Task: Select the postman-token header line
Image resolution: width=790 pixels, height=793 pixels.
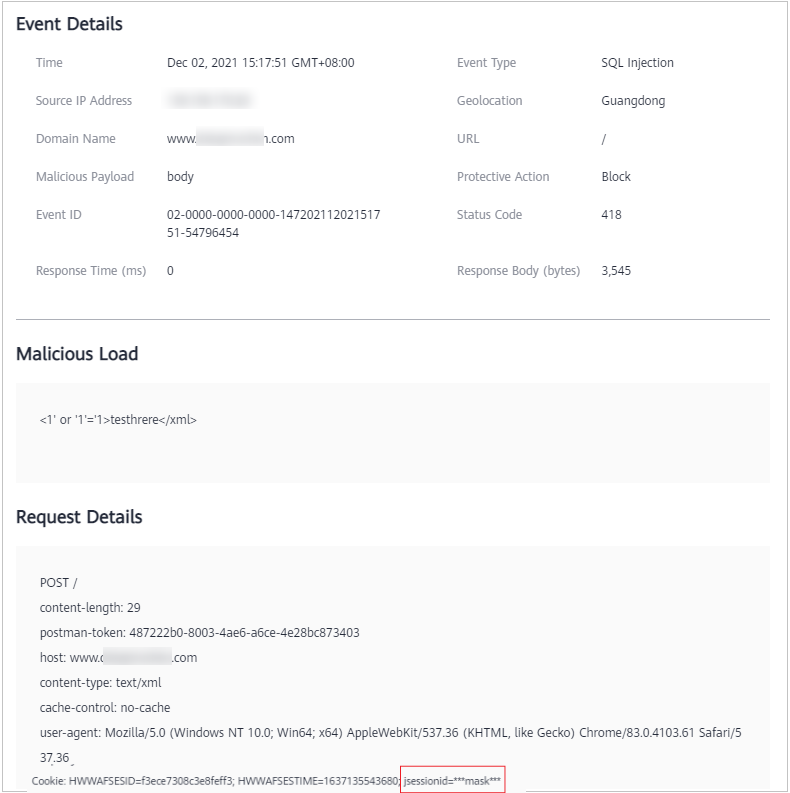Action: pos(199,633)
